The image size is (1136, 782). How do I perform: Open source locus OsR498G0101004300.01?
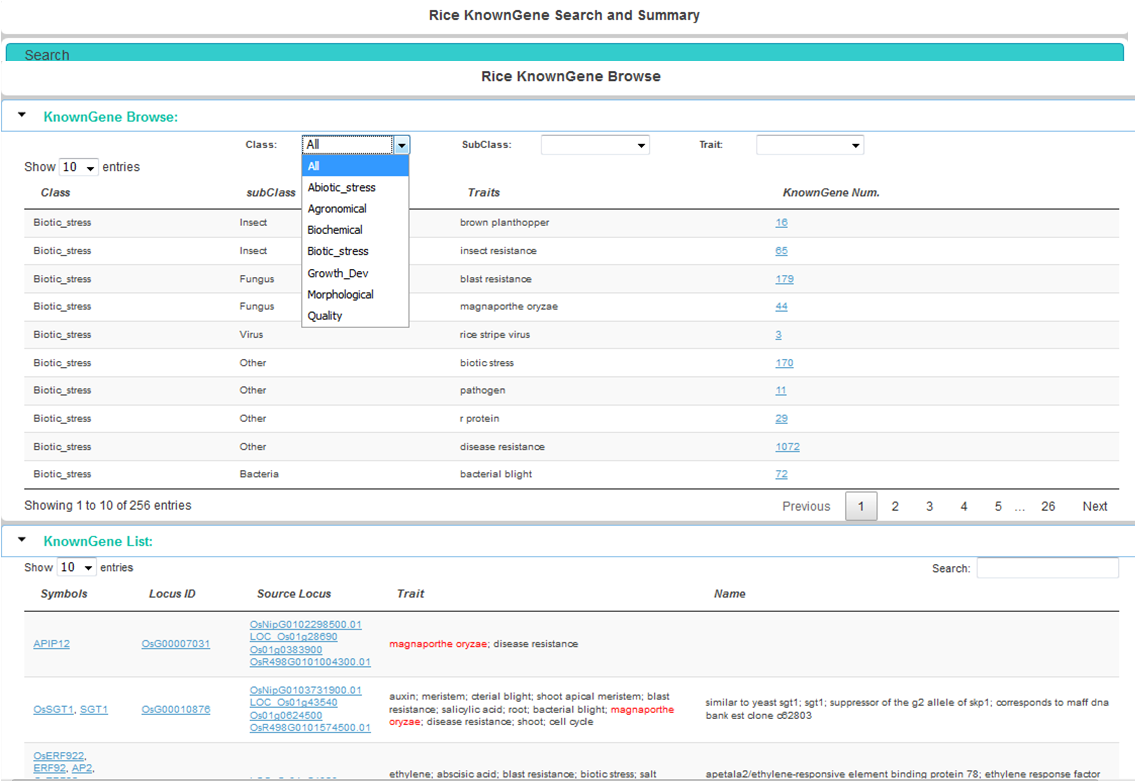[x=310, y=662]
